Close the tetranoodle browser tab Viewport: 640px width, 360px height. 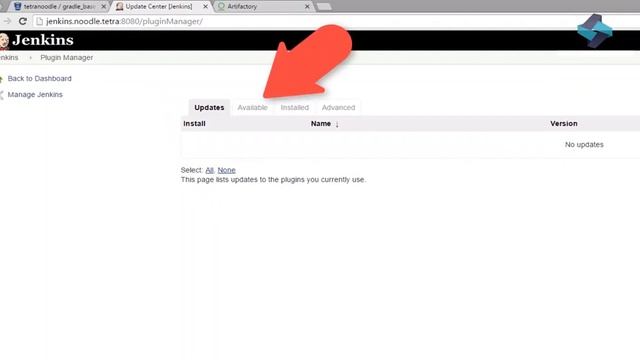(x=104, y=7)
